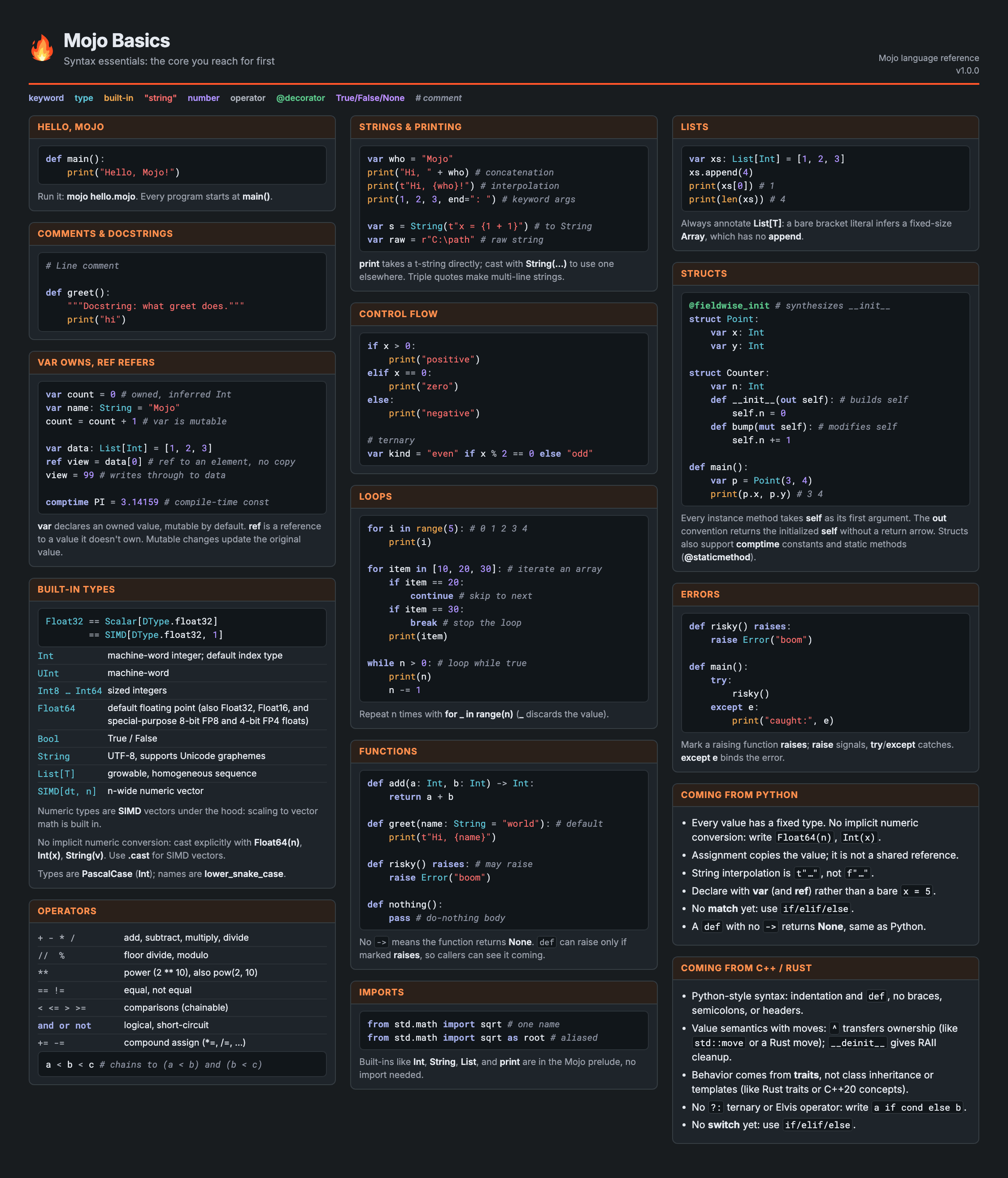This screenshot has width=1008, height=1178.
Task: Click the "struct Counter:" code line
Action: point(729,373)
